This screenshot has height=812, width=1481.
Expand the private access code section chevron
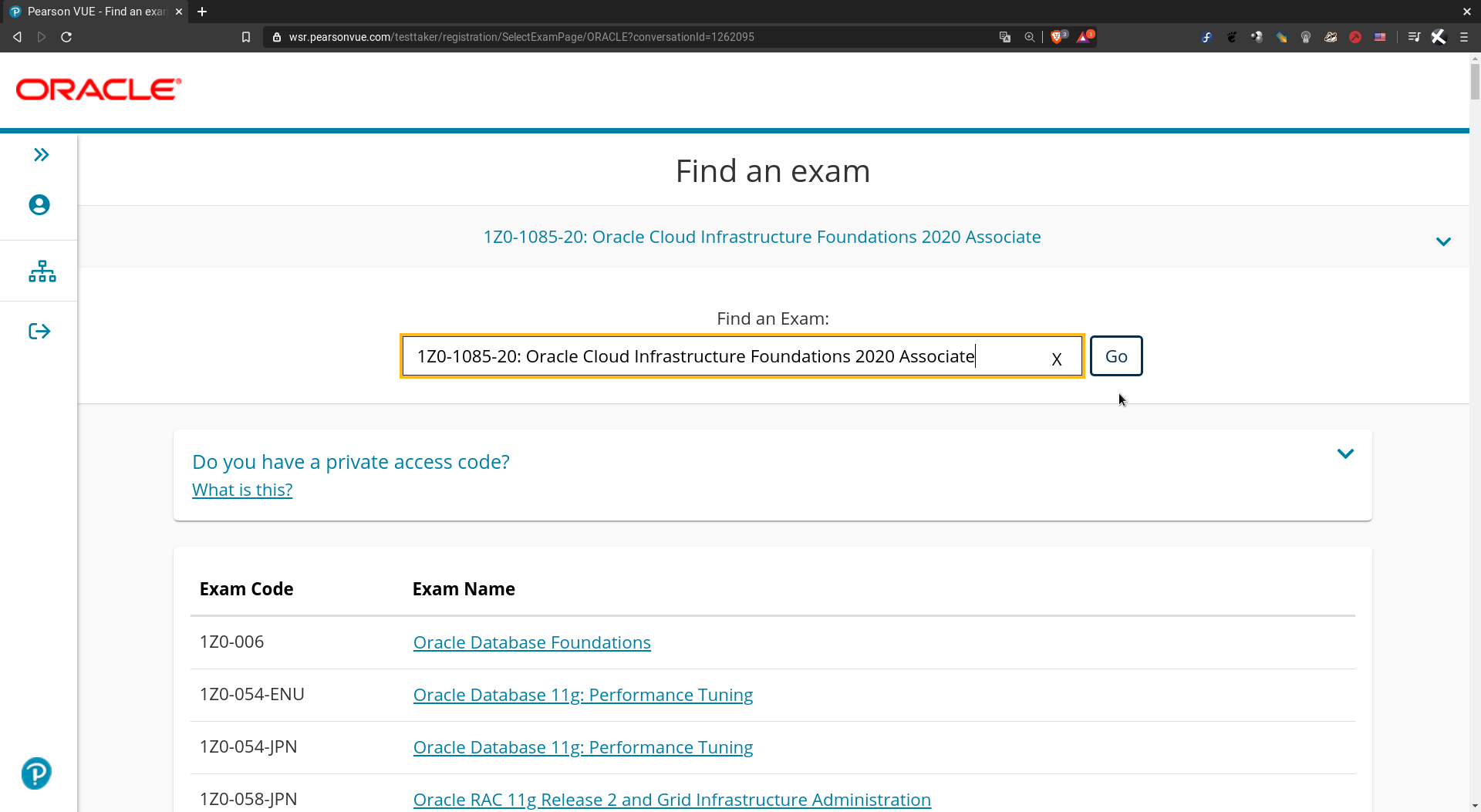point(1345,453)
